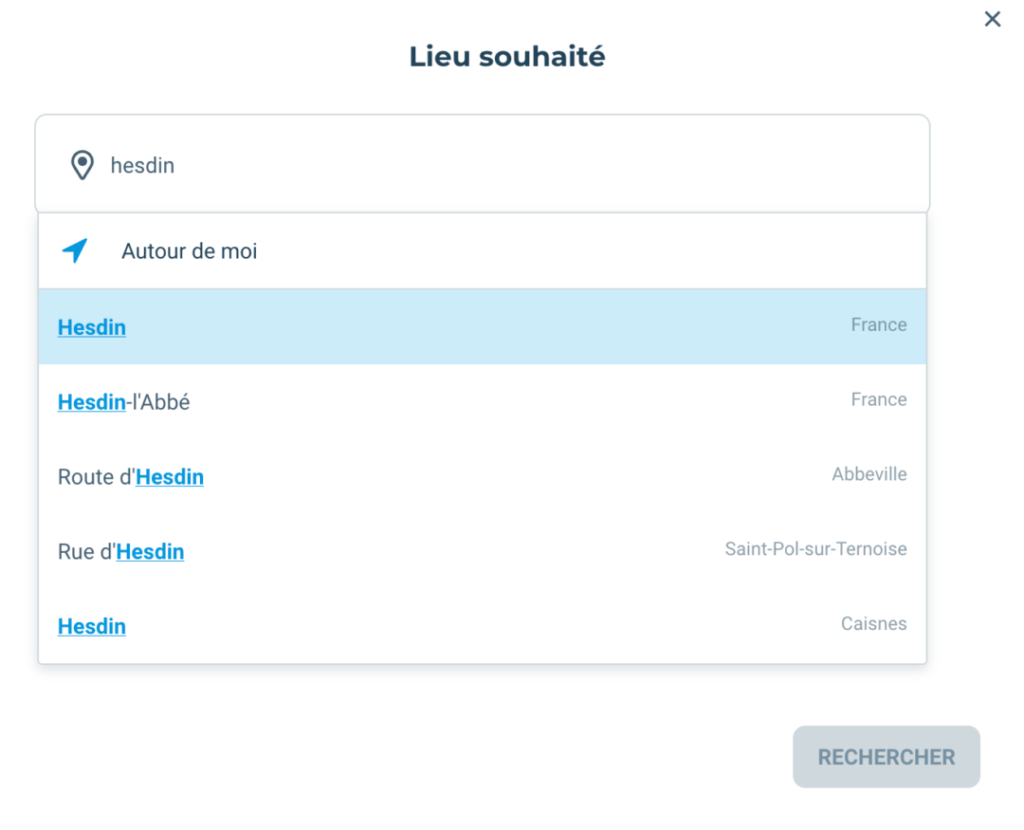The width and height of the screenshot is (1024, 830).
Task: Choose the "Hesdin-l'Abbé" suggestion
Action: tap(124, 402)
